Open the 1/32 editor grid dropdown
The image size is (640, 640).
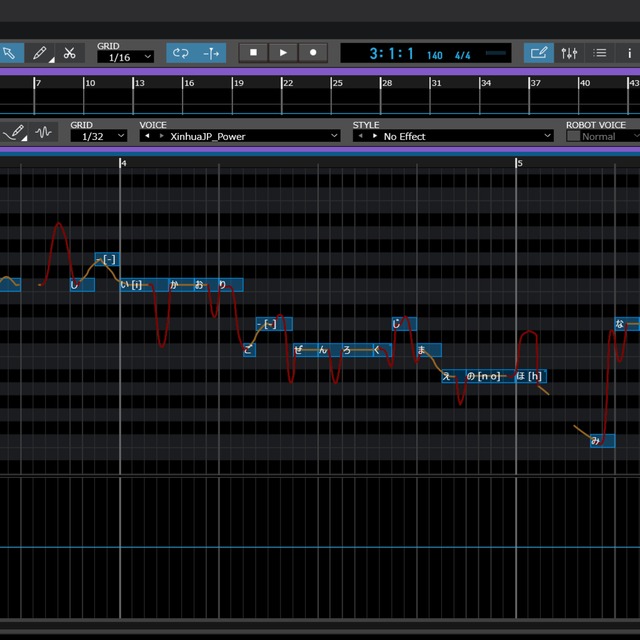(x=98, y=136)
